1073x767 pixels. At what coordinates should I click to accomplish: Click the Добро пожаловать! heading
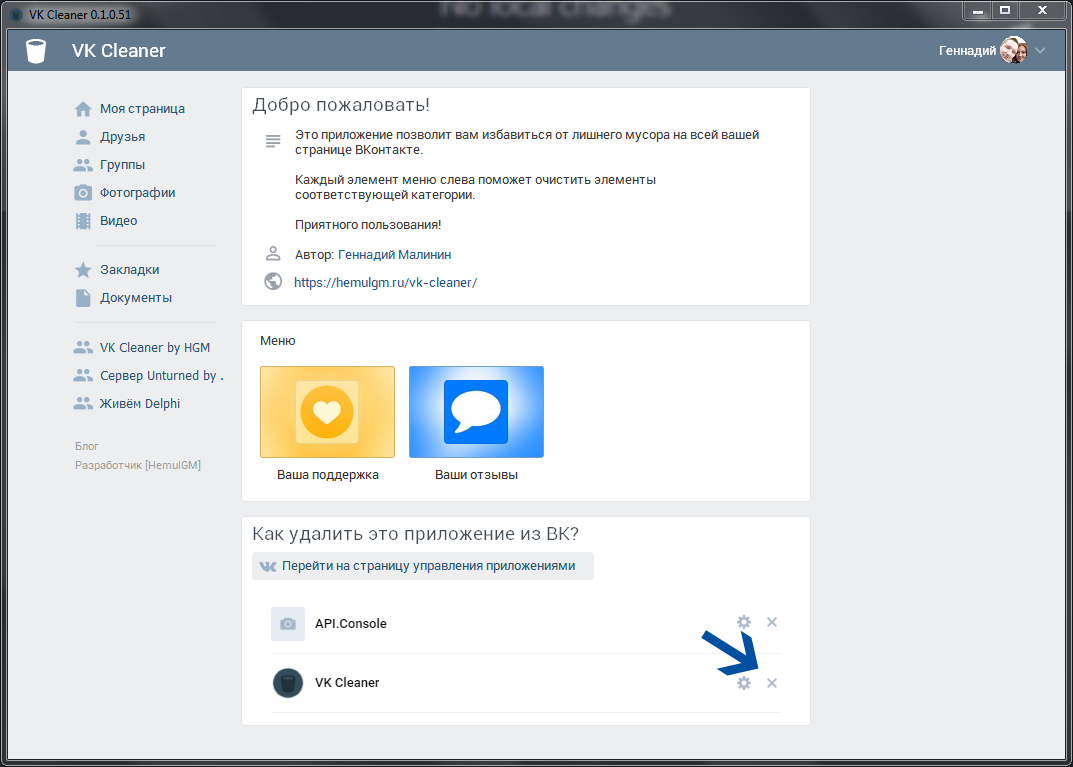click(341, 105)
